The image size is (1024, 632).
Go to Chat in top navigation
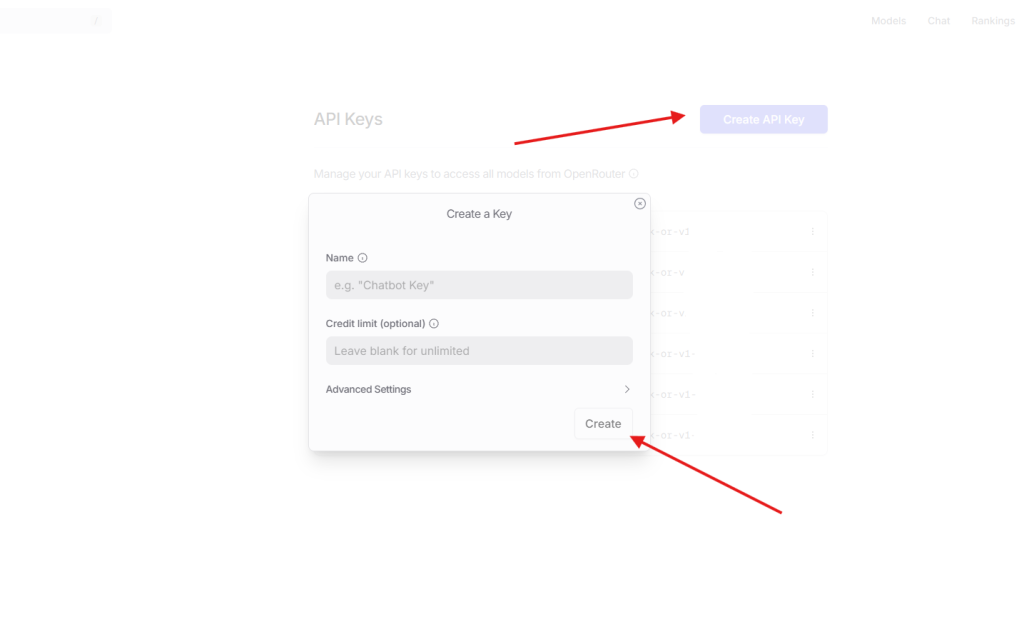[938, 21]
